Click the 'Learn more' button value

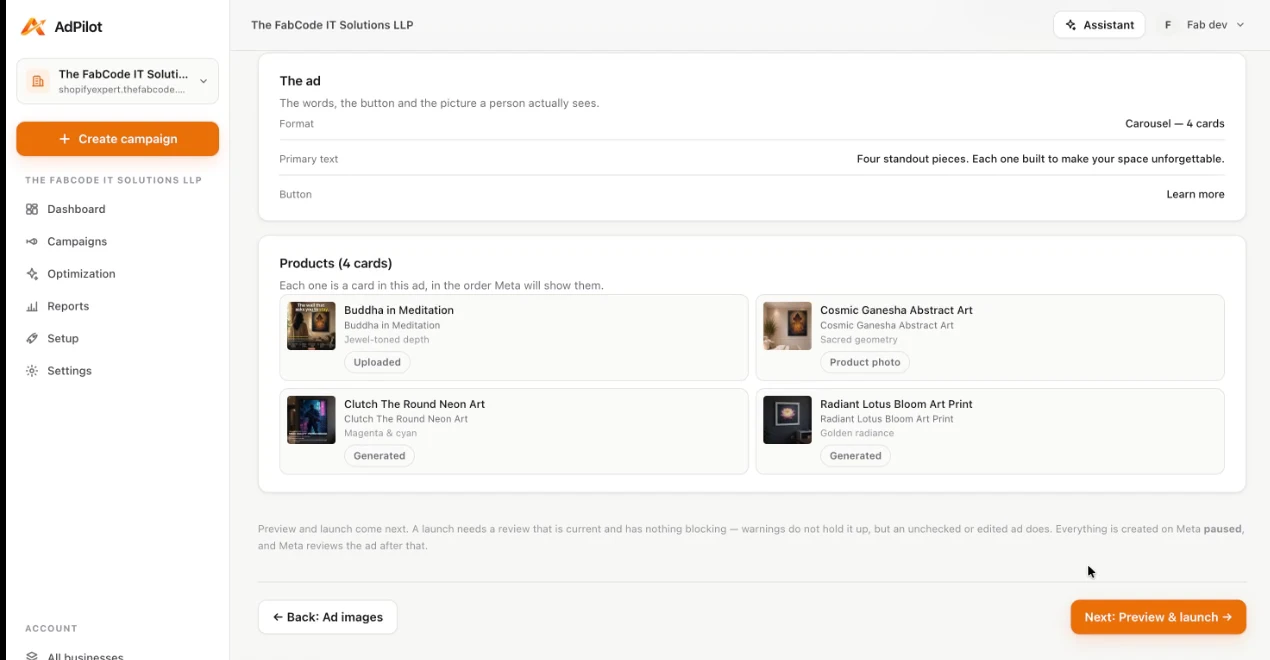coord(1195,194)
